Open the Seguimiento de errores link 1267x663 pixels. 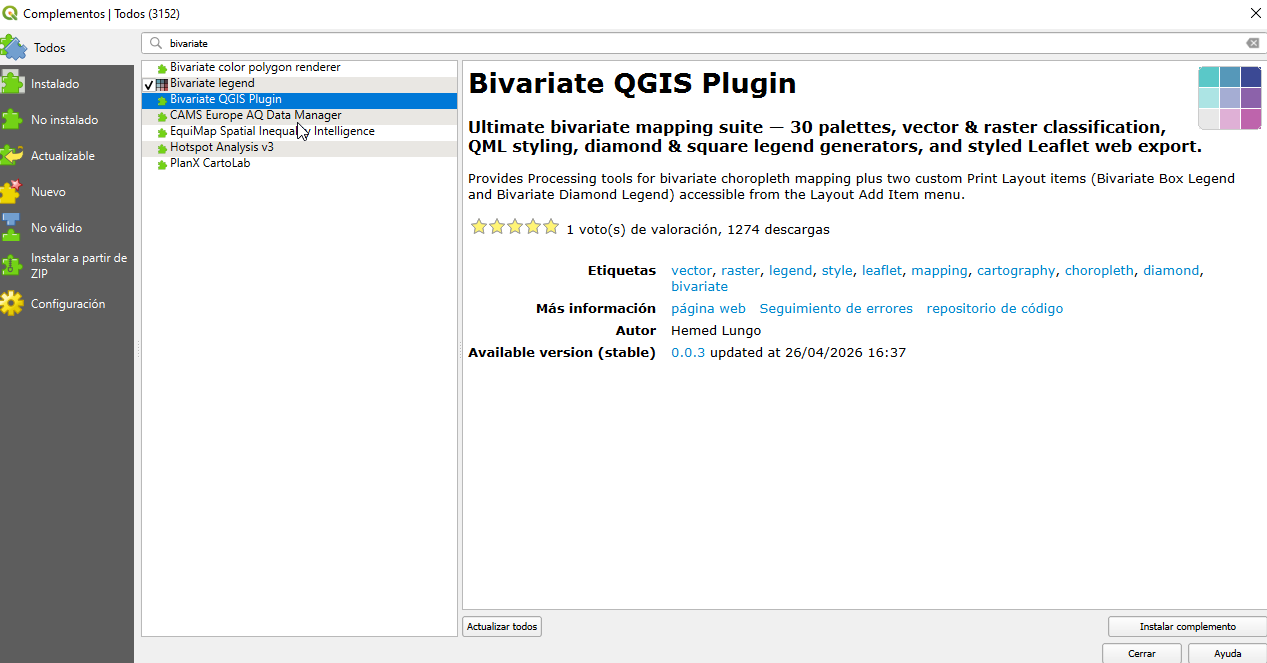[x=836, y=309]
